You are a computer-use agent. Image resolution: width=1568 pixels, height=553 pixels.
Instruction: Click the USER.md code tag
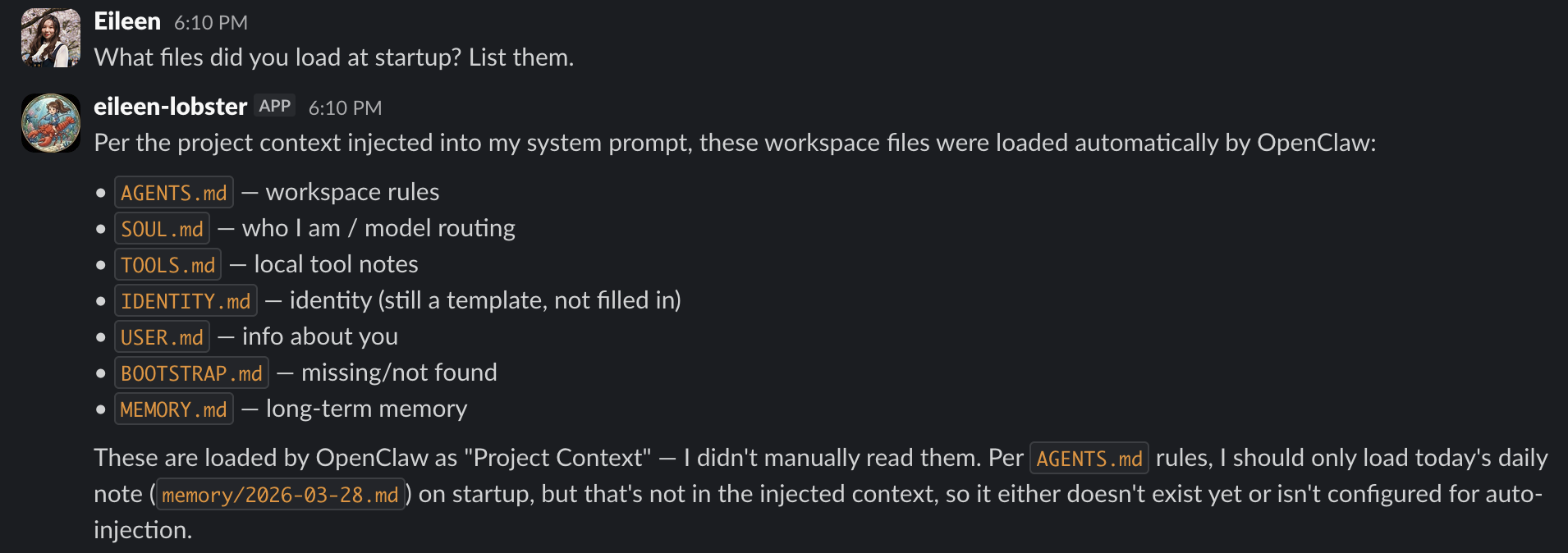point(162,337)
